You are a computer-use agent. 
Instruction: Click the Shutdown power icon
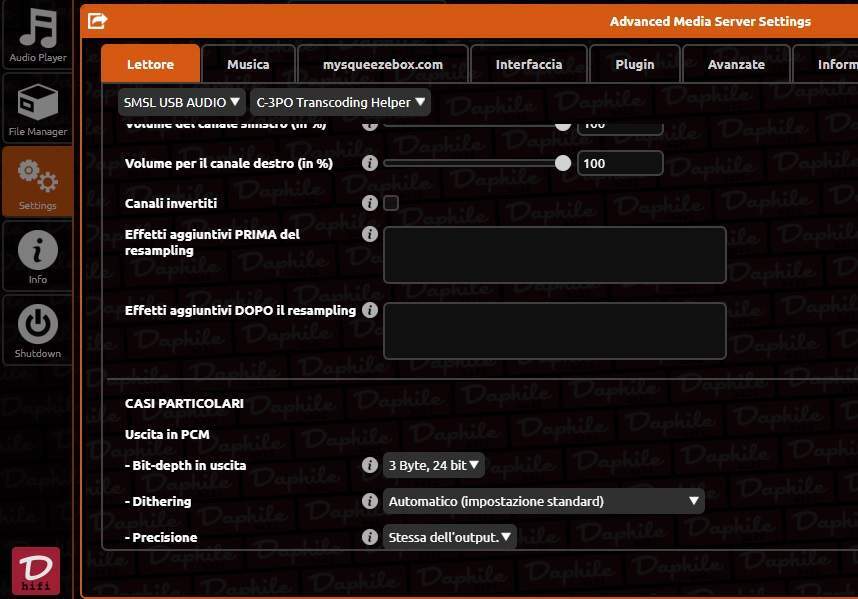[37, 330]
